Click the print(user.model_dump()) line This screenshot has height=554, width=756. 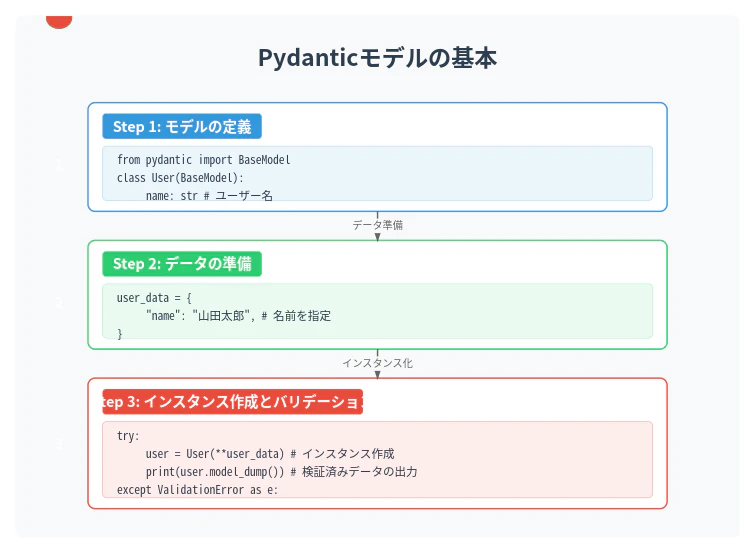click(x=282, y=472)
